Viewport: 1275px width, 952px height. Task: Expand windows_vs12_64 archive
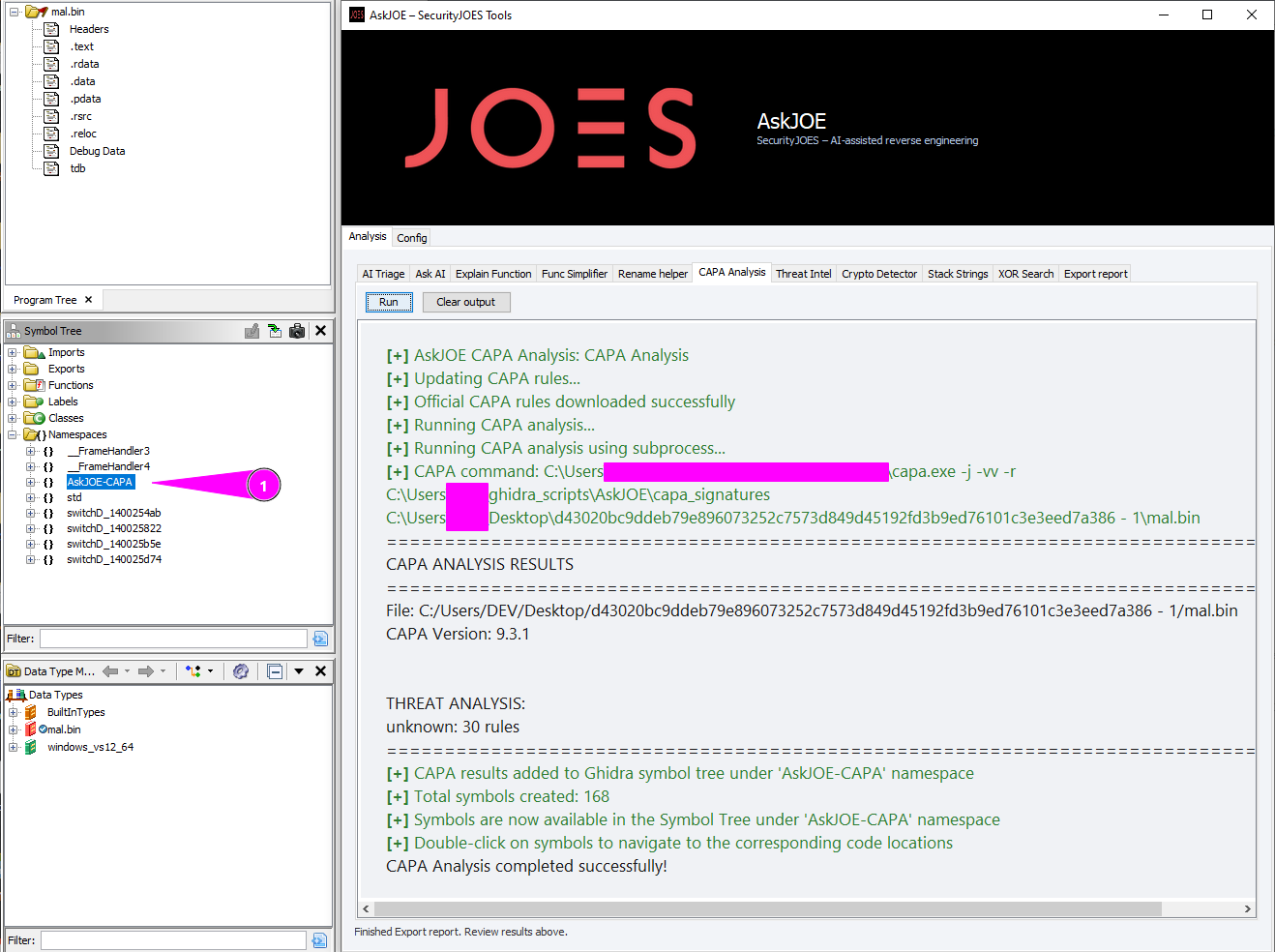[x=14, y=747]
